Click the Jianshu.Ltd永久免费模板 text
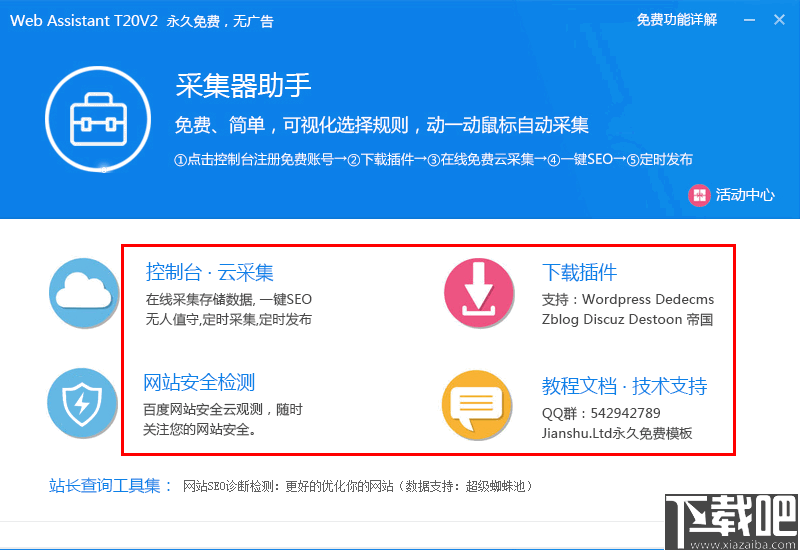 617,433
